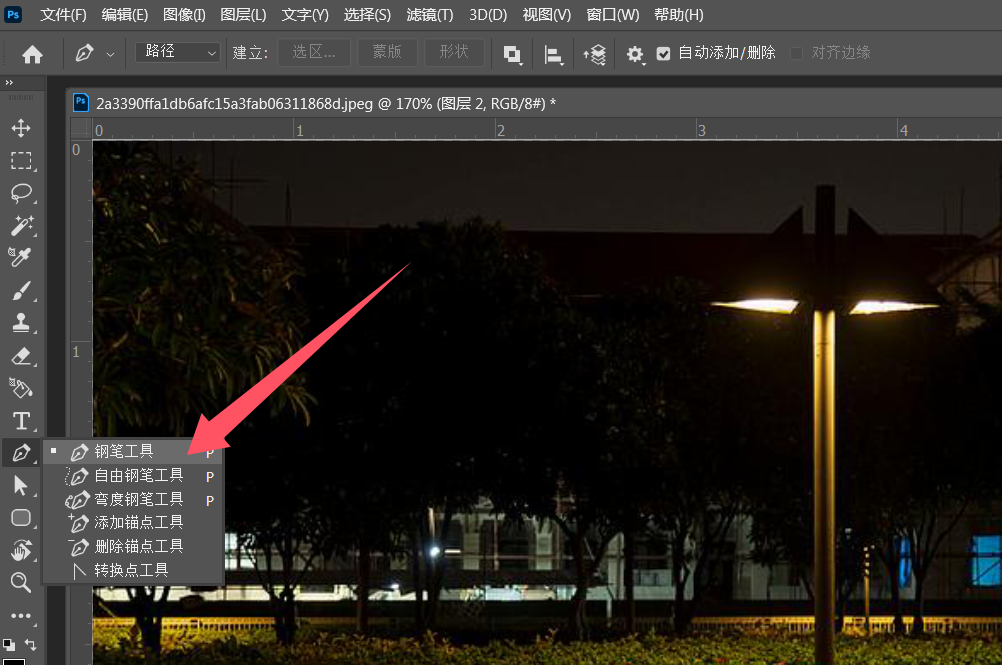This screenshot has width=1002, height=665.
Task: Select the Magic Wand tool
Action: 21,225
